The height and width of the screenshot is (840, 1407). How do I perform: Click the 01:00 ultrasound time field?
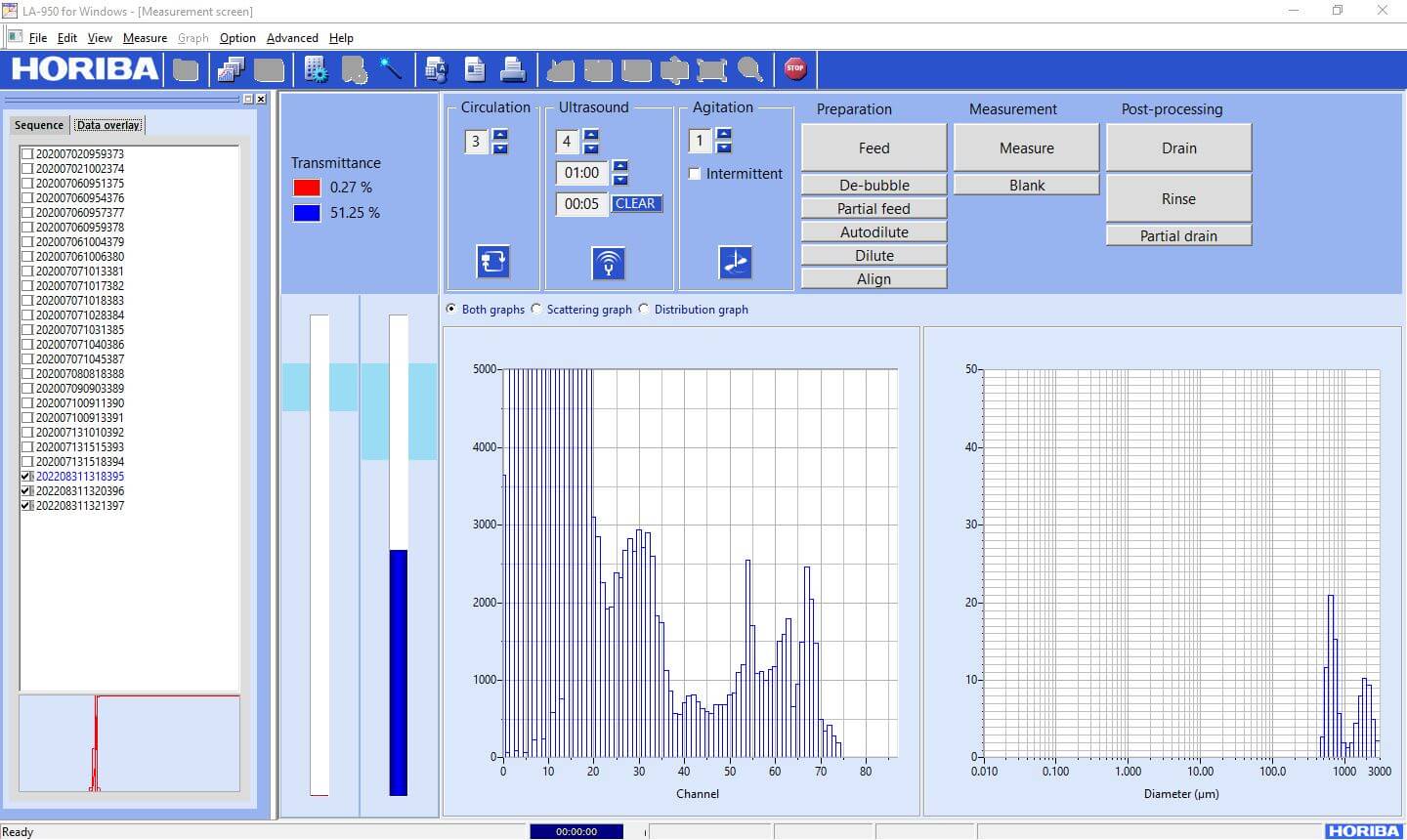(x=581, y=173)
